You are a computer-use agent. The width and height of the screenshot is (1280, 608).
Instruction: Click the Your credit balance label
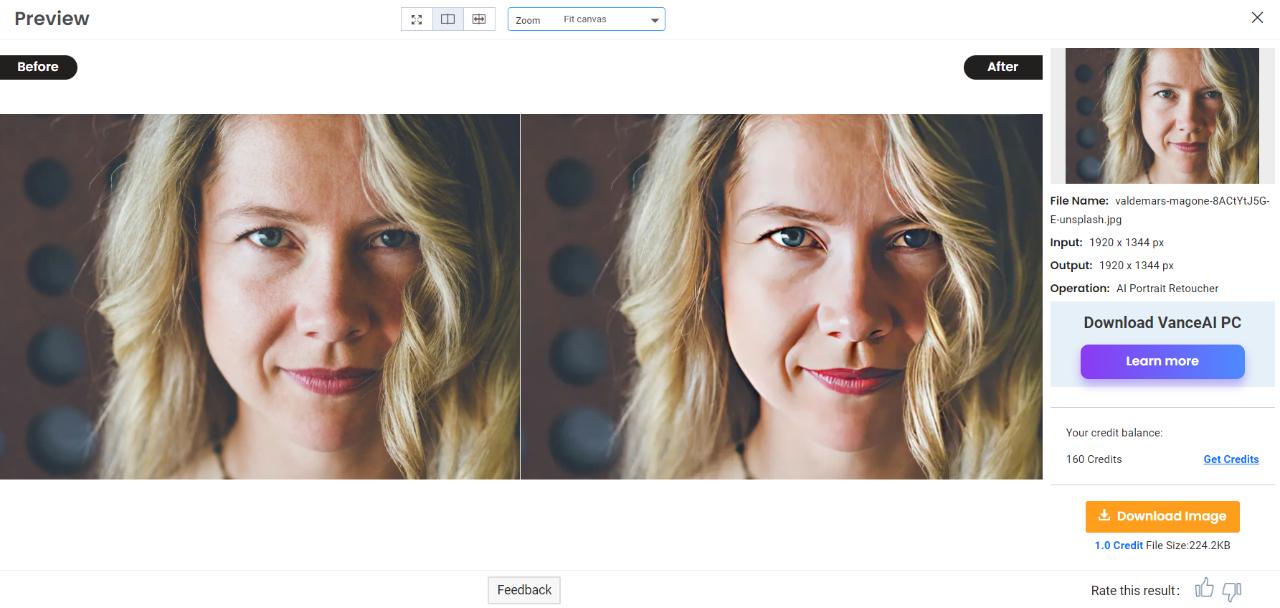(x=1114, y=433)
